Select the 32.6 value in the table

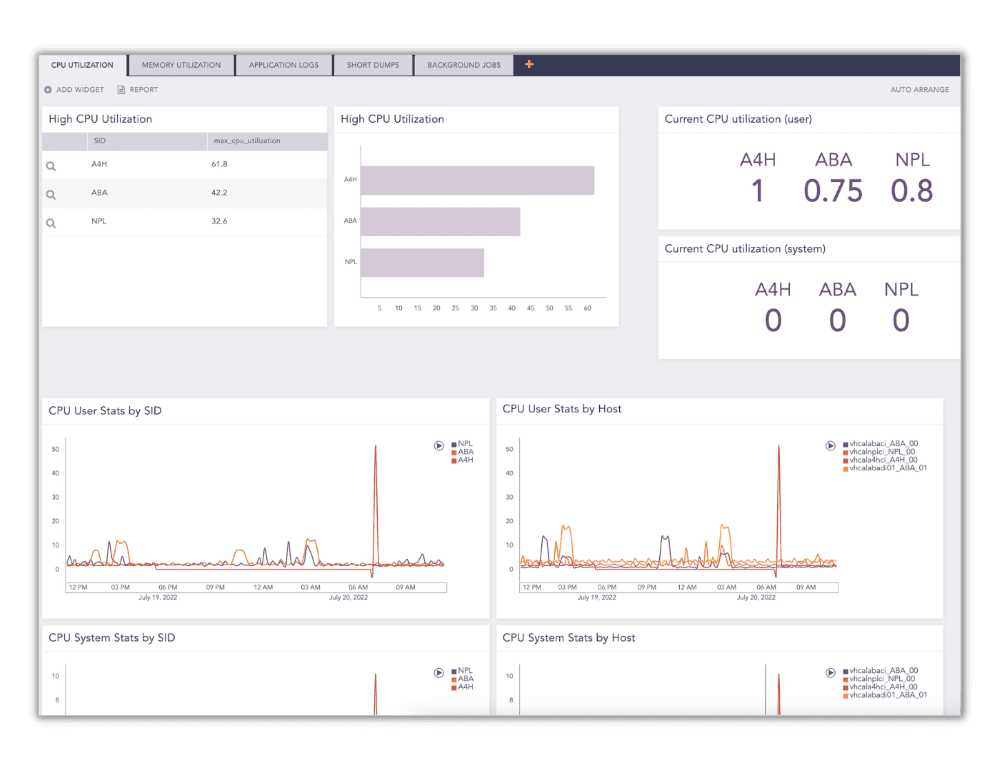pyautogui.click(x=219, y=221)
